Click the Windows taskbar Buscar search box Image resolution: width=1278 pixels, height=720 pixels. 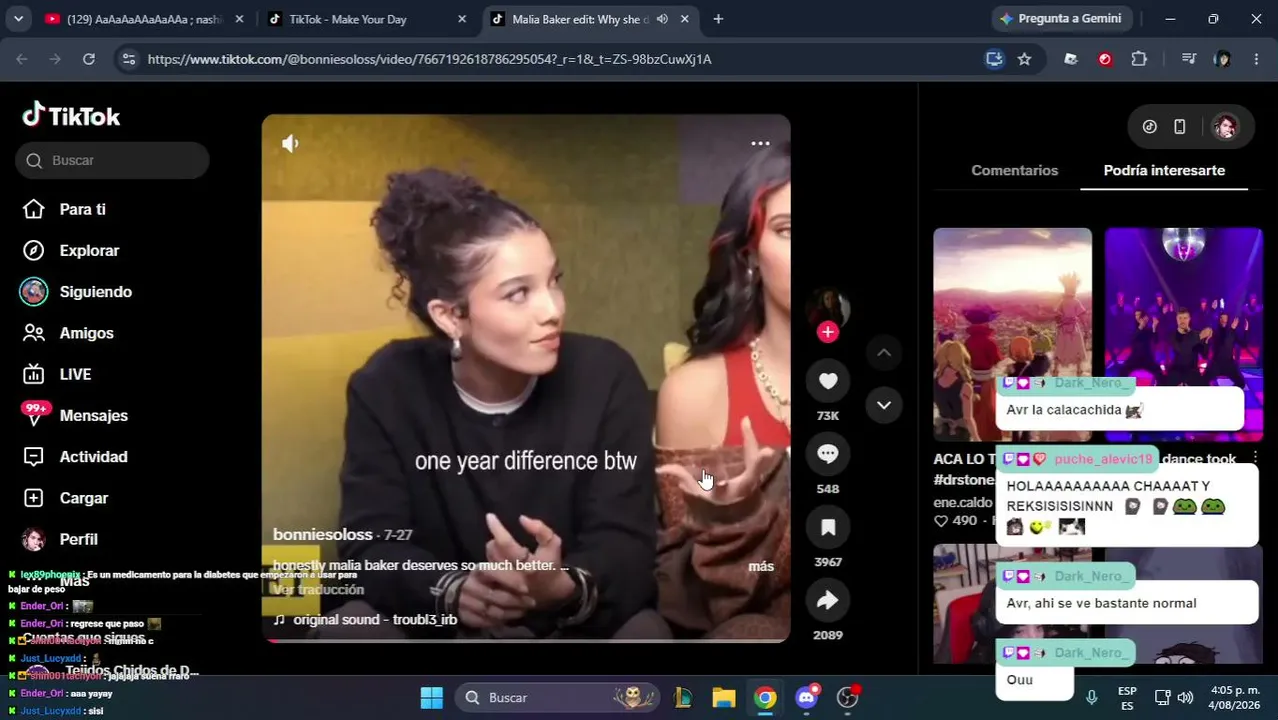click(x=558, y=698)
